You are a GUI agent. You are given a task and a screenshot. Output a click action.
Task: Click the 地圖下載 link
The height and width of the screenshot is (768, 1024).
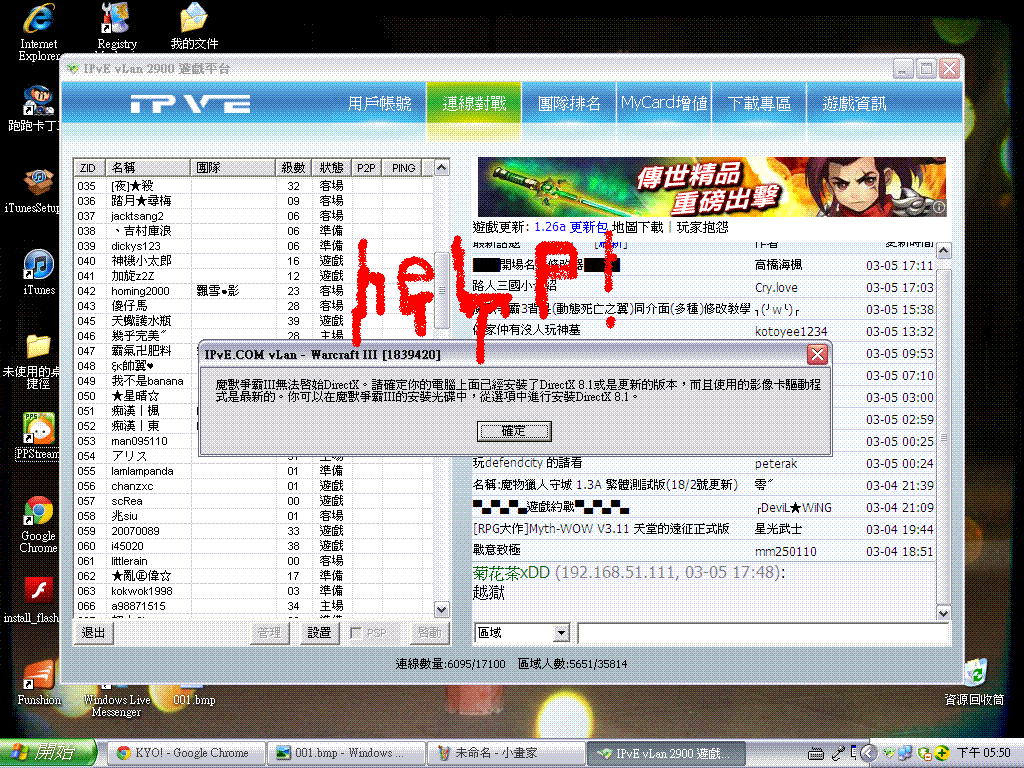click(x=637, y=227)
